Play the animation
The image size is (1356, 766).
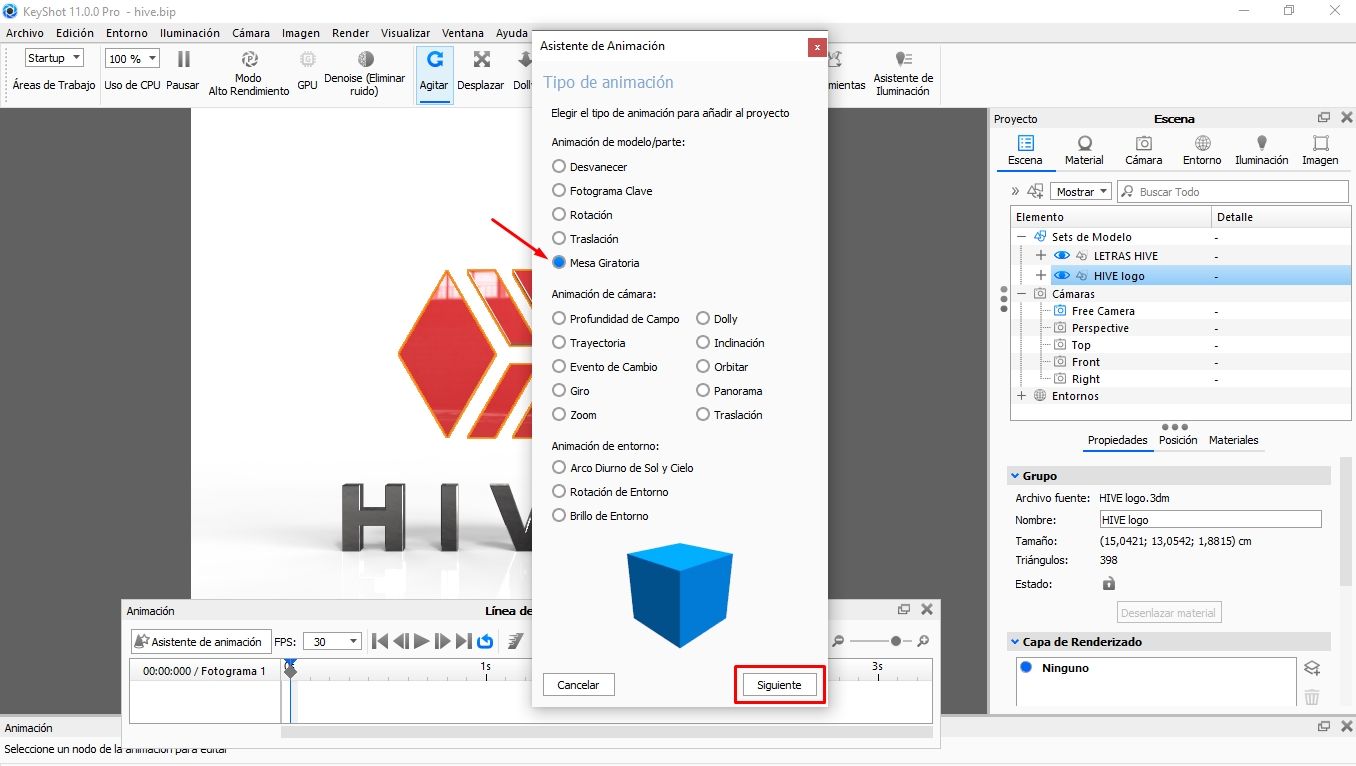pos(422,642)
